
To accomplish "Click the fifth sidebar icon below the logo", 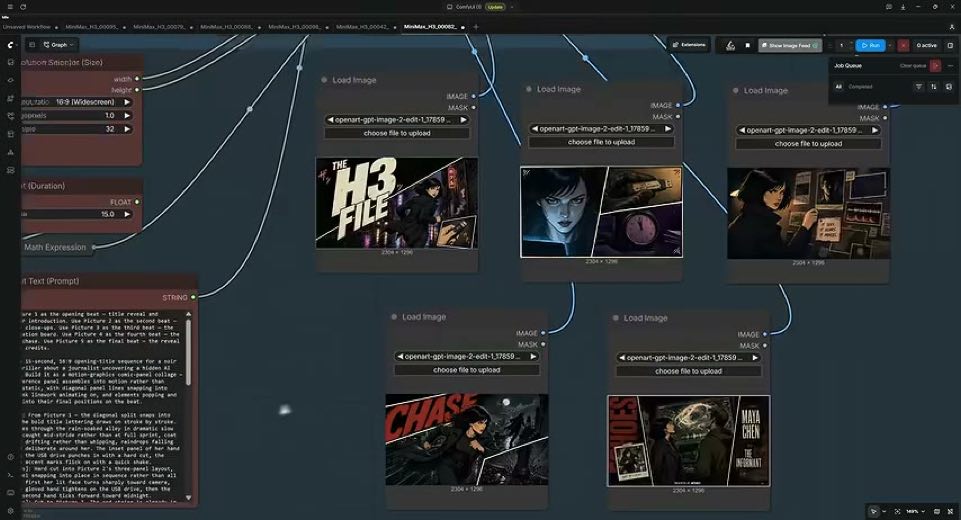I will click(x=10, y=134).
